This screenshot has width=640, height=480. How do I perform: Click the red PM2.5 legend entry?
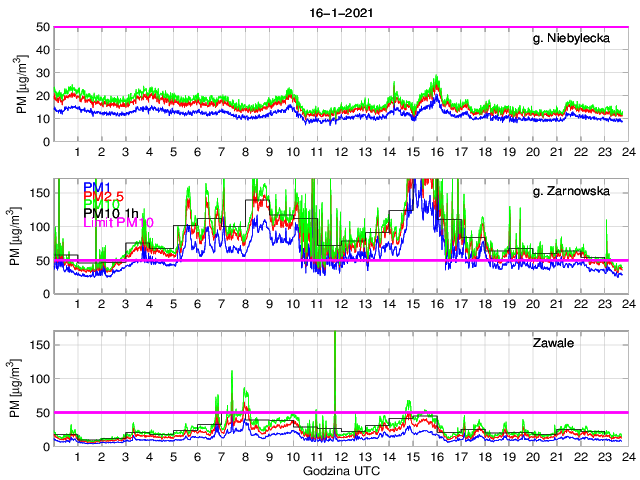(x=104, y=196)
